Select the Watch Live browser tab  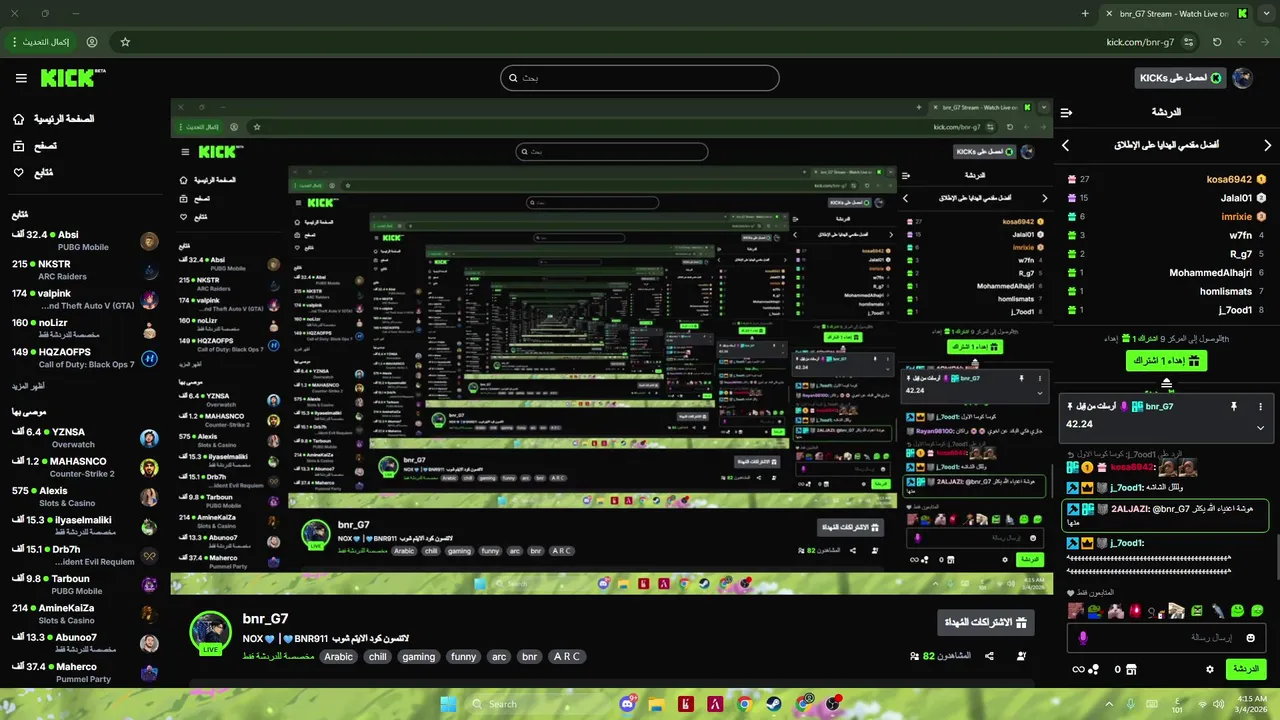coord(1176,14)
